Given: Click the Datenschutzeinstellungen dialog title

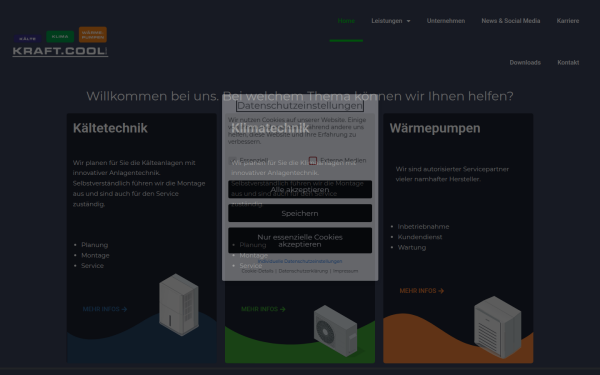Looking at the screenshot, I should (x=300, y=106).
